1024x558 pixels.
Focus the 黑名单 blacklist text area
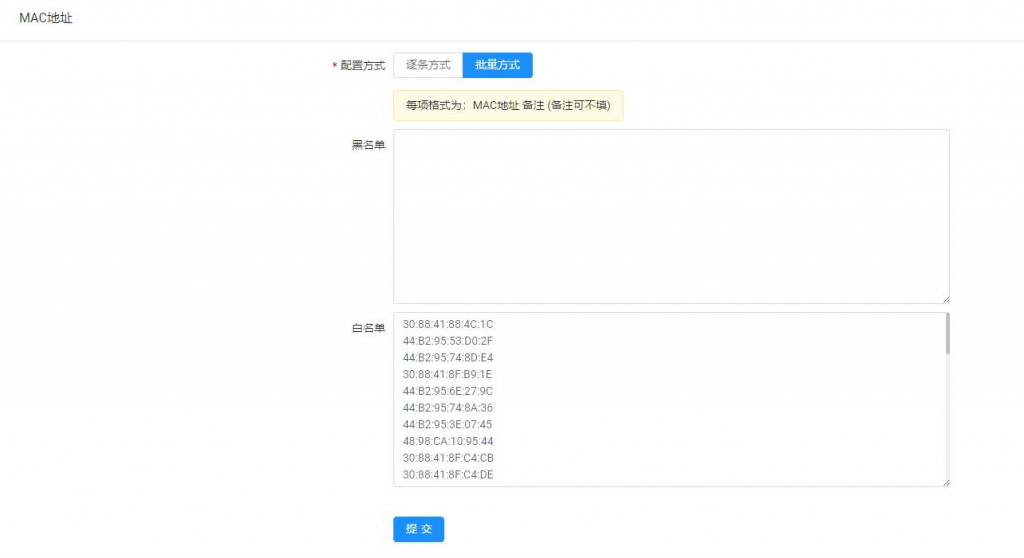[670, 216]
